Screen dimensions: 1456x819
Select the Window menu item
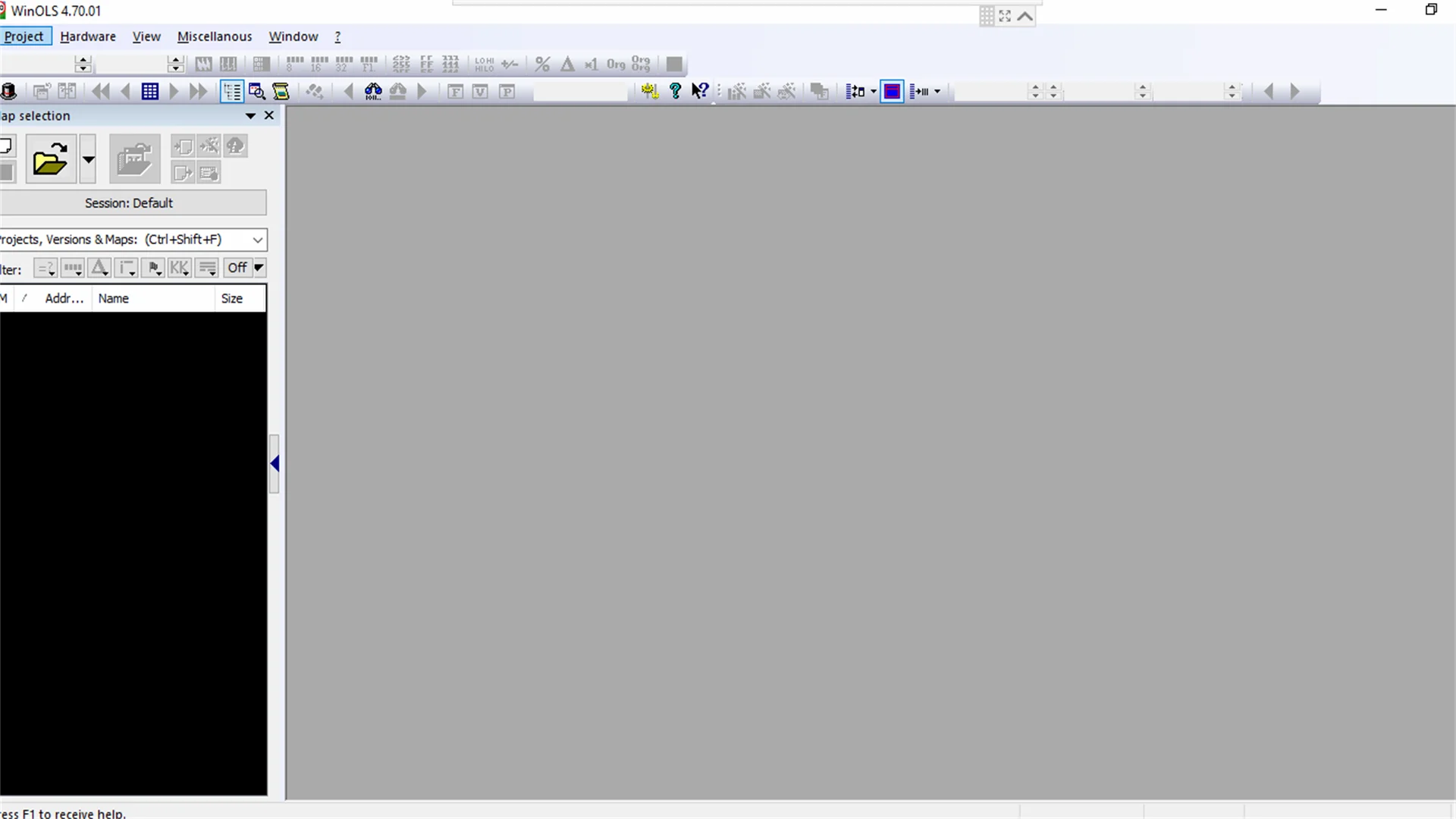(x=293, y=36)
